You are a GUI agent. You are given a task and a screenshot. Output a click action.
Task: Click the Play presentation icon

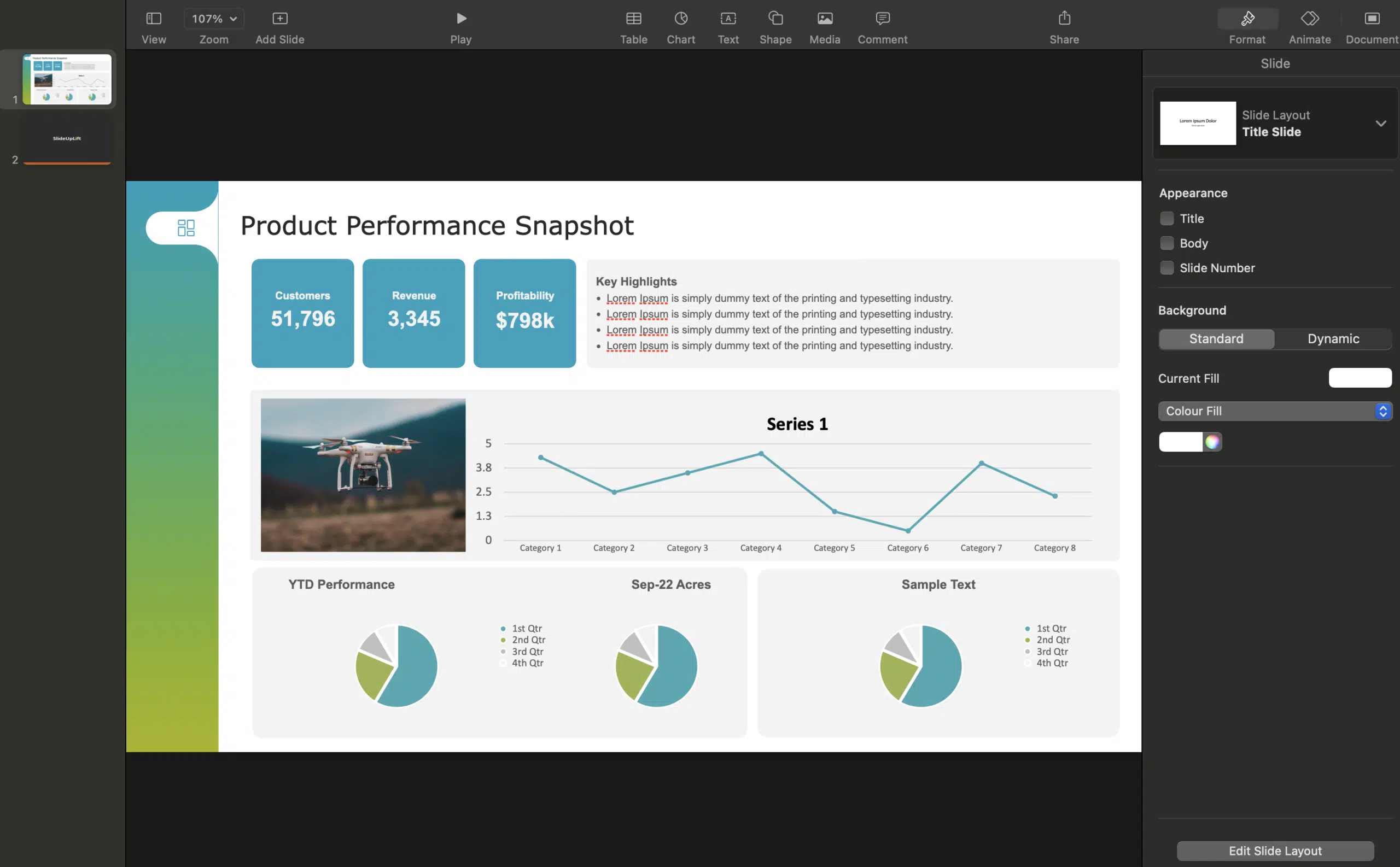[x=459, y=17]
